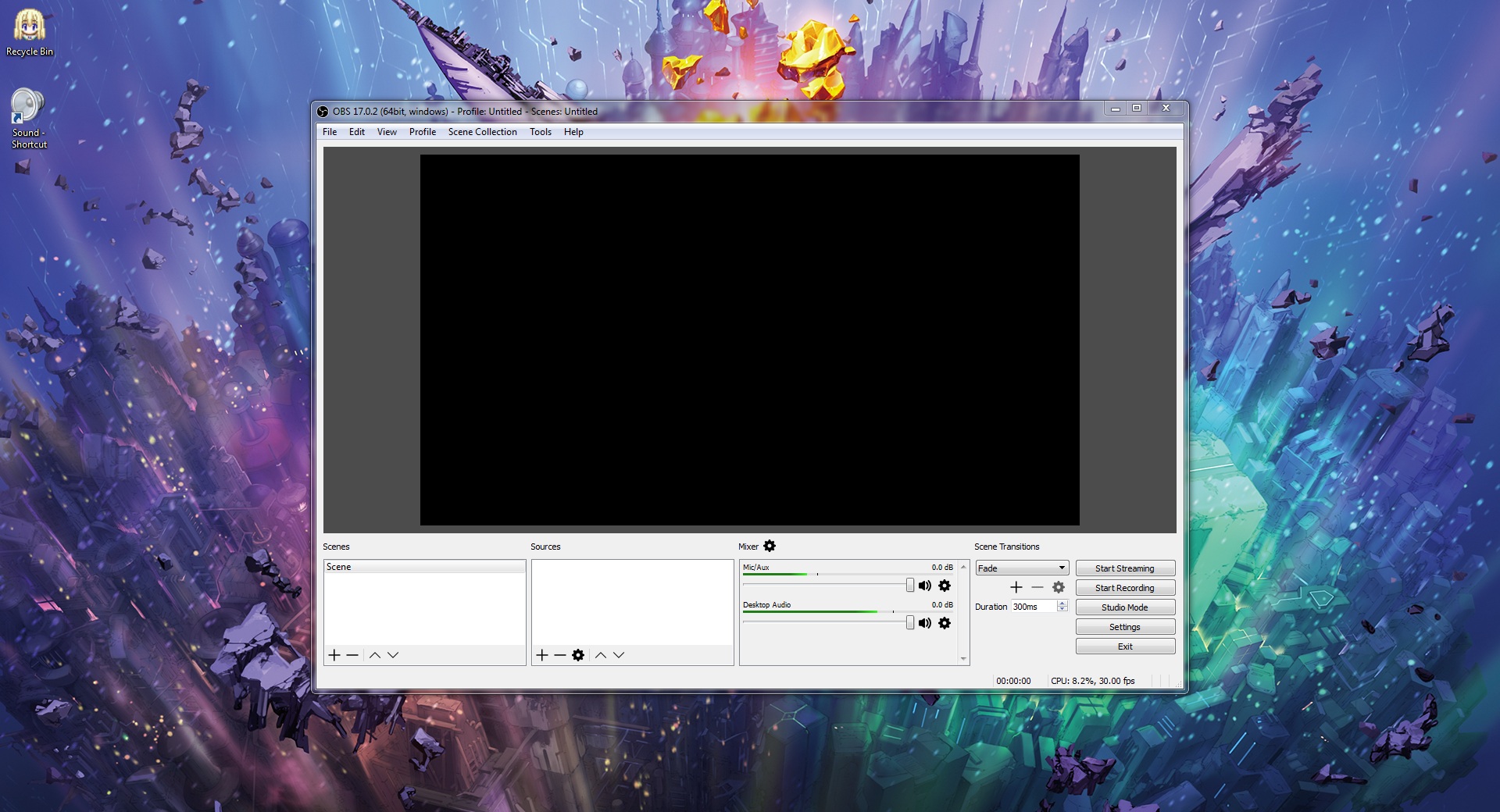The image size is (1500, 812).
Task: Select the Scene item in Scenes list
Action: point(425,567)
